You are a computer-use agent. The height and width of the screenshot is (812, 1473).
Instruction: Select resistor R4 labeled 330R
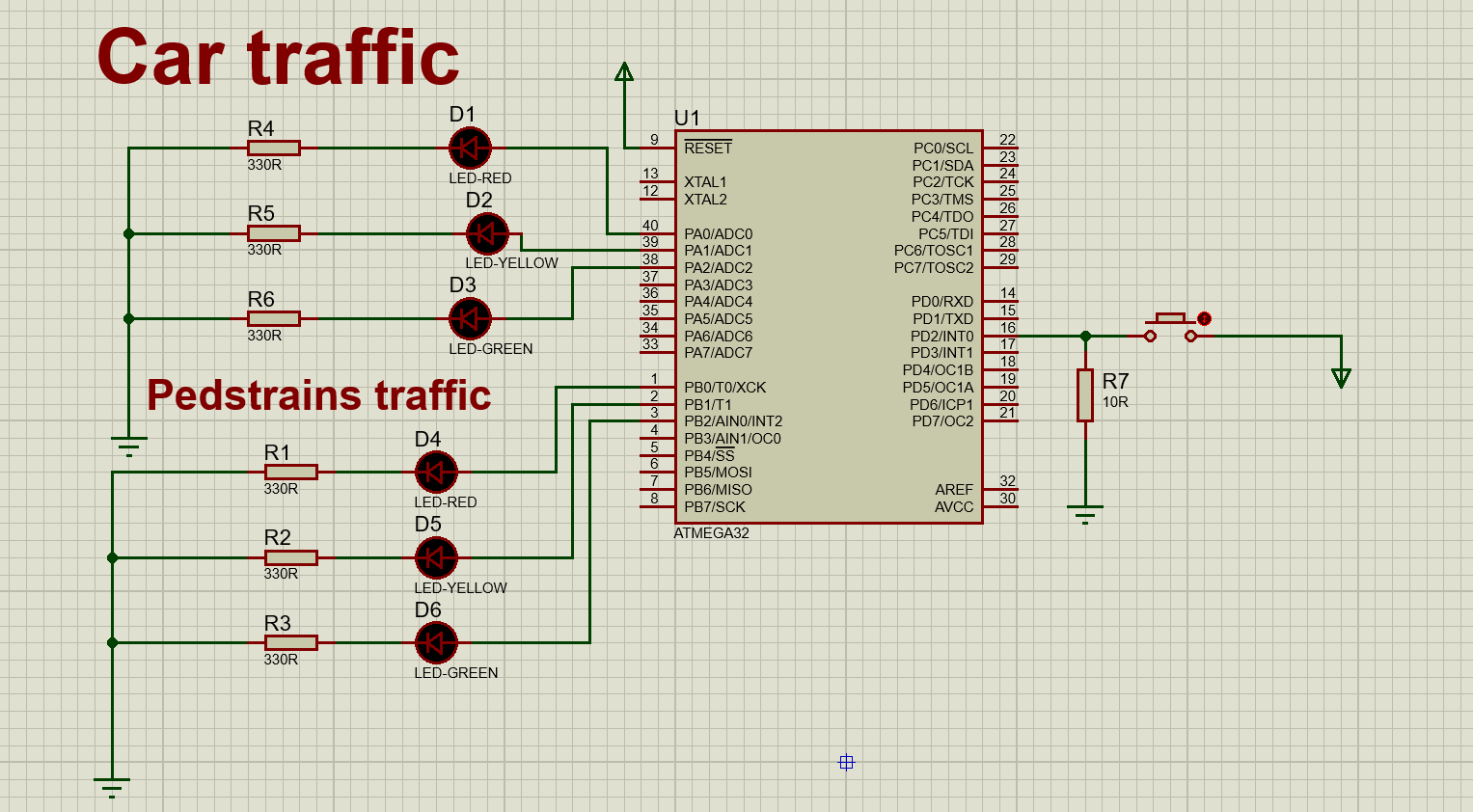273,148
